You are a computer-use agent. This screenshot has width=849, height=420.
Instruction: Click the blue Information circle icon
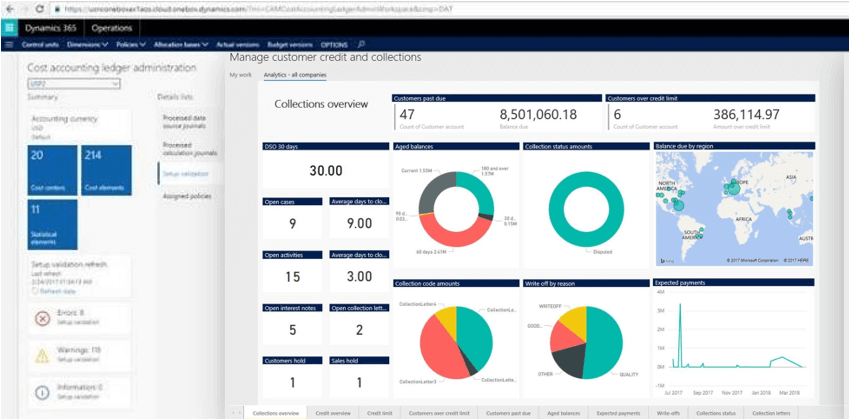click(42, 392)
